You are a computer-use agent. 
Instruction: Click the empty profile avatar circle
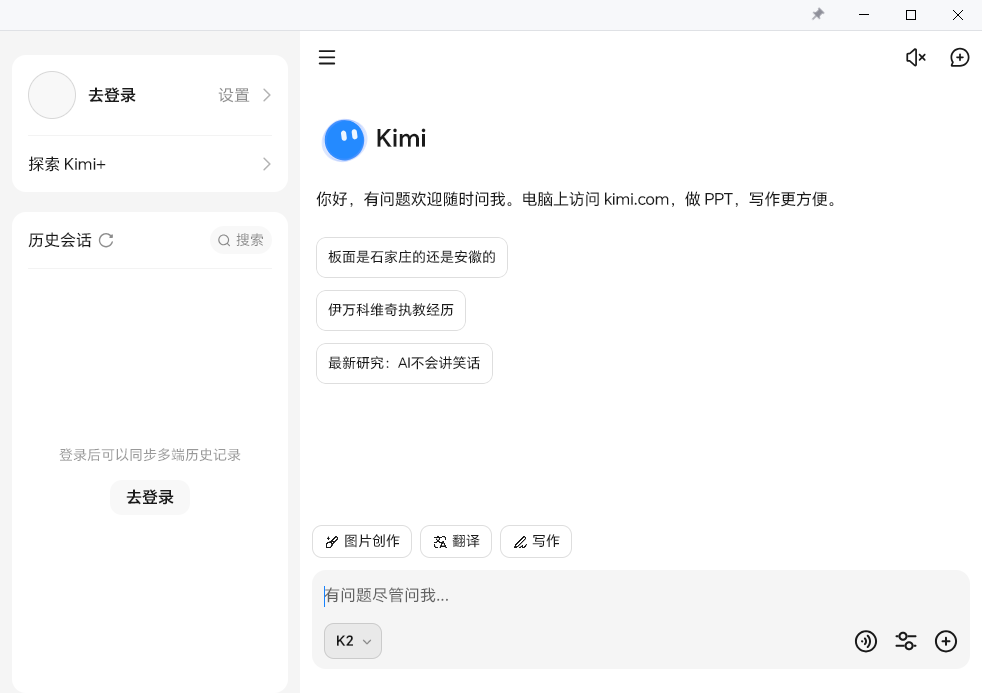(x=52, y=95)
